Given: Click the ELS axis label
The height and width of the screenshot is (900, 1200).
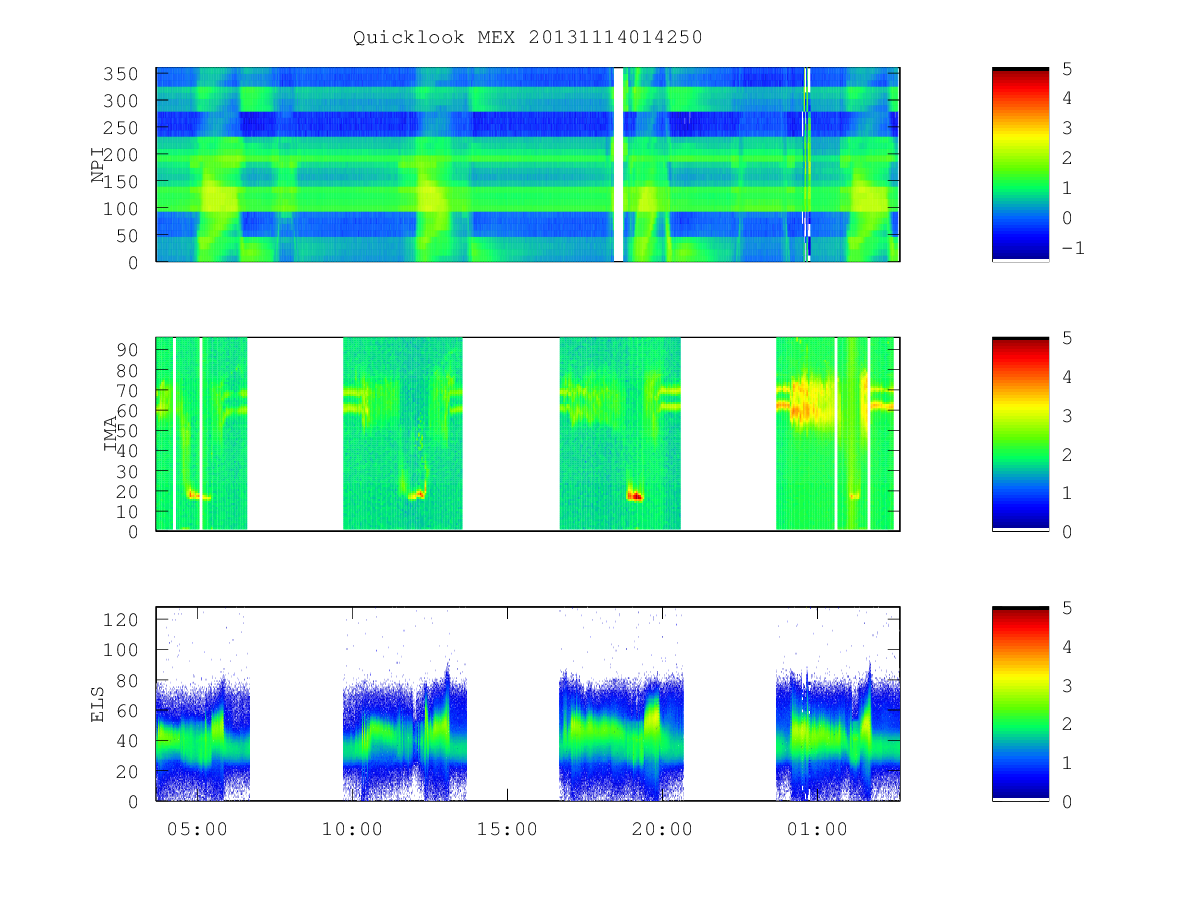Looking at the screenshot, I should tap(98, 704).
